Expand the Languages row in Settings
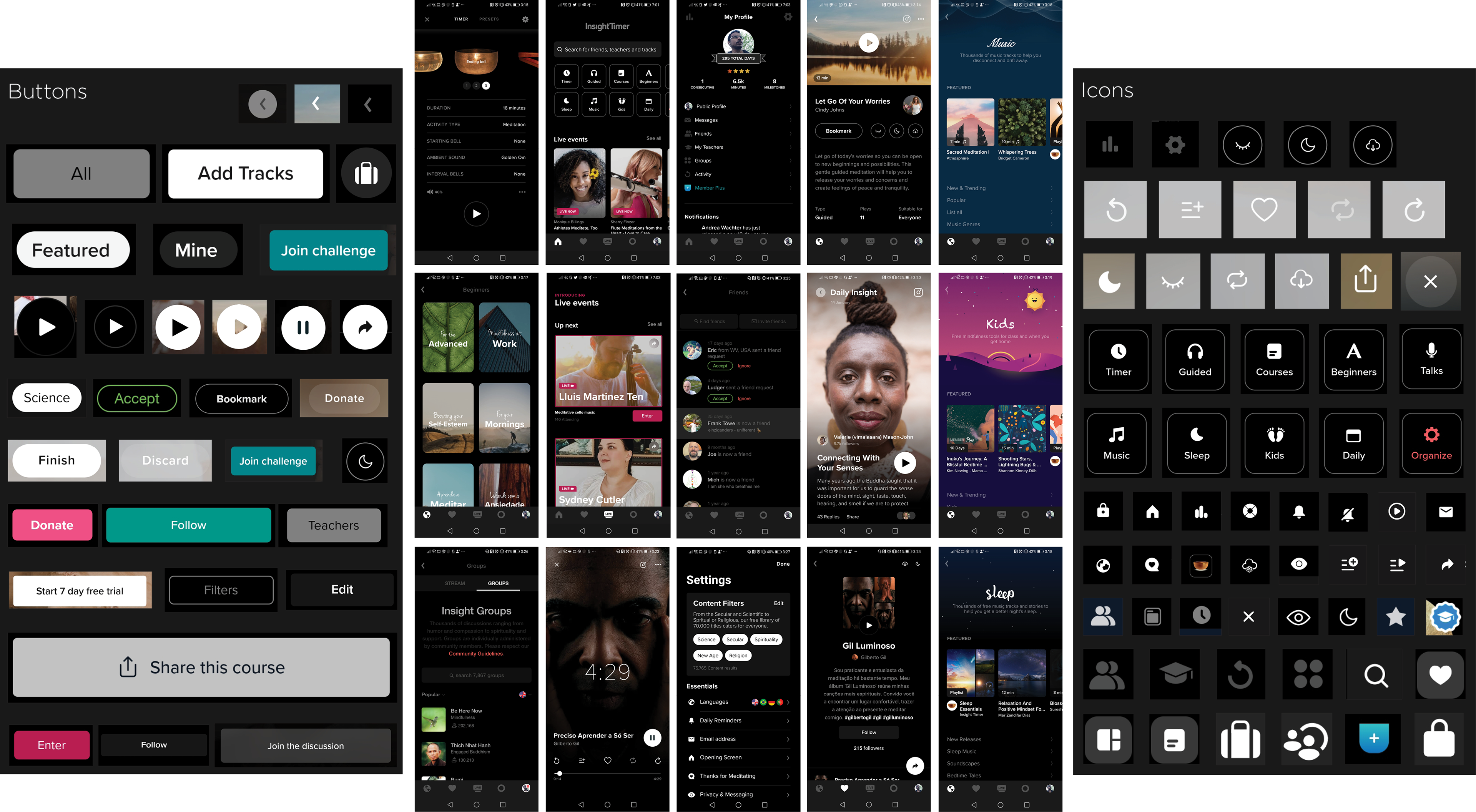Screen dimensions: 1476x812 click(x=738, y=702)
